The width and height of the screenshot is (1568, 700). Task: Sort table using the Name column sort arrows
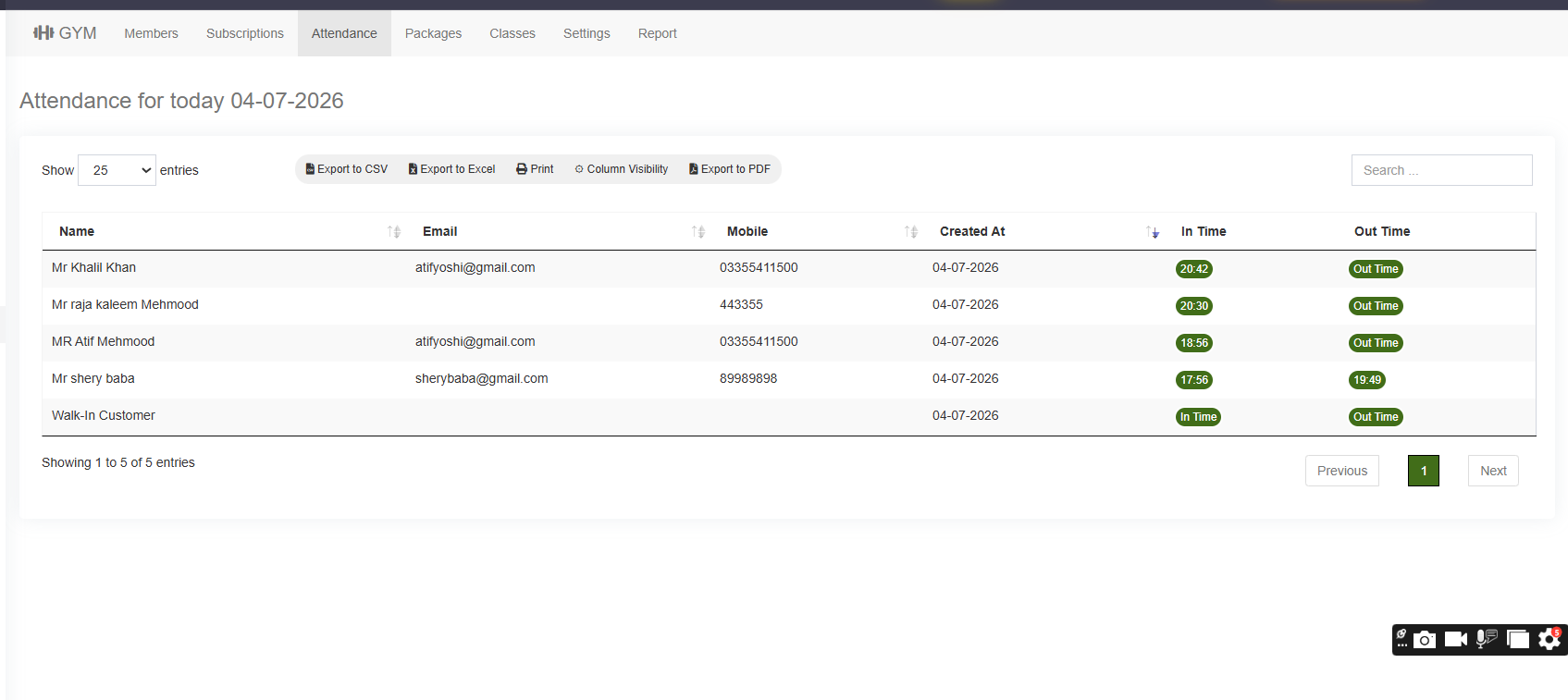[394, 232]
